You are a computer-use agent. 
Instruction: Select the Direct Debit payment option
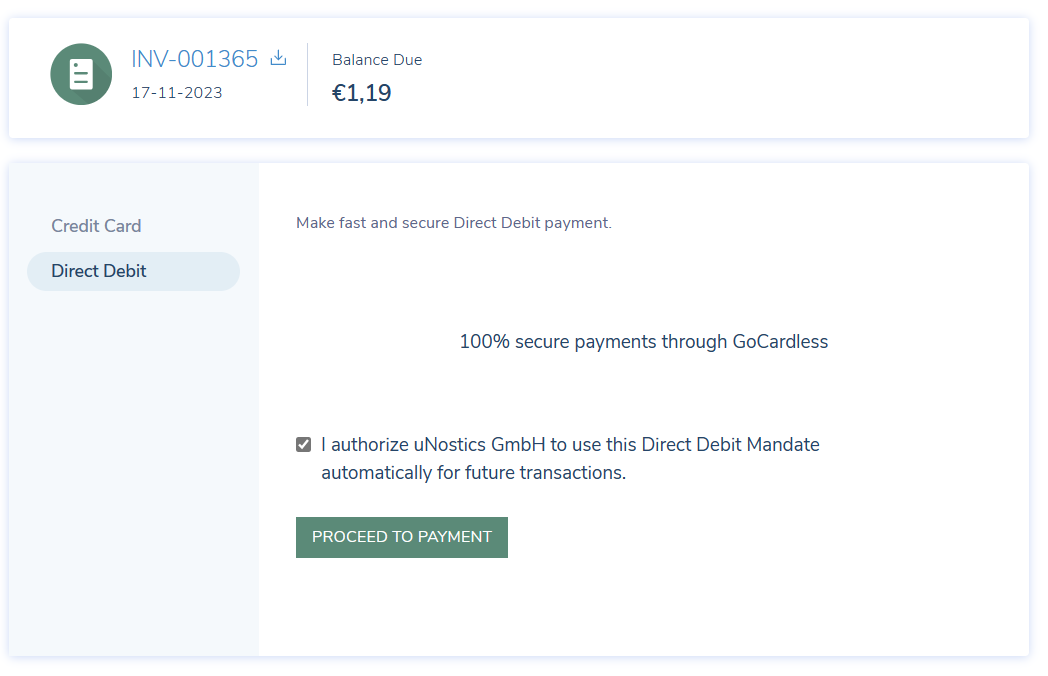tap(133, 271)
